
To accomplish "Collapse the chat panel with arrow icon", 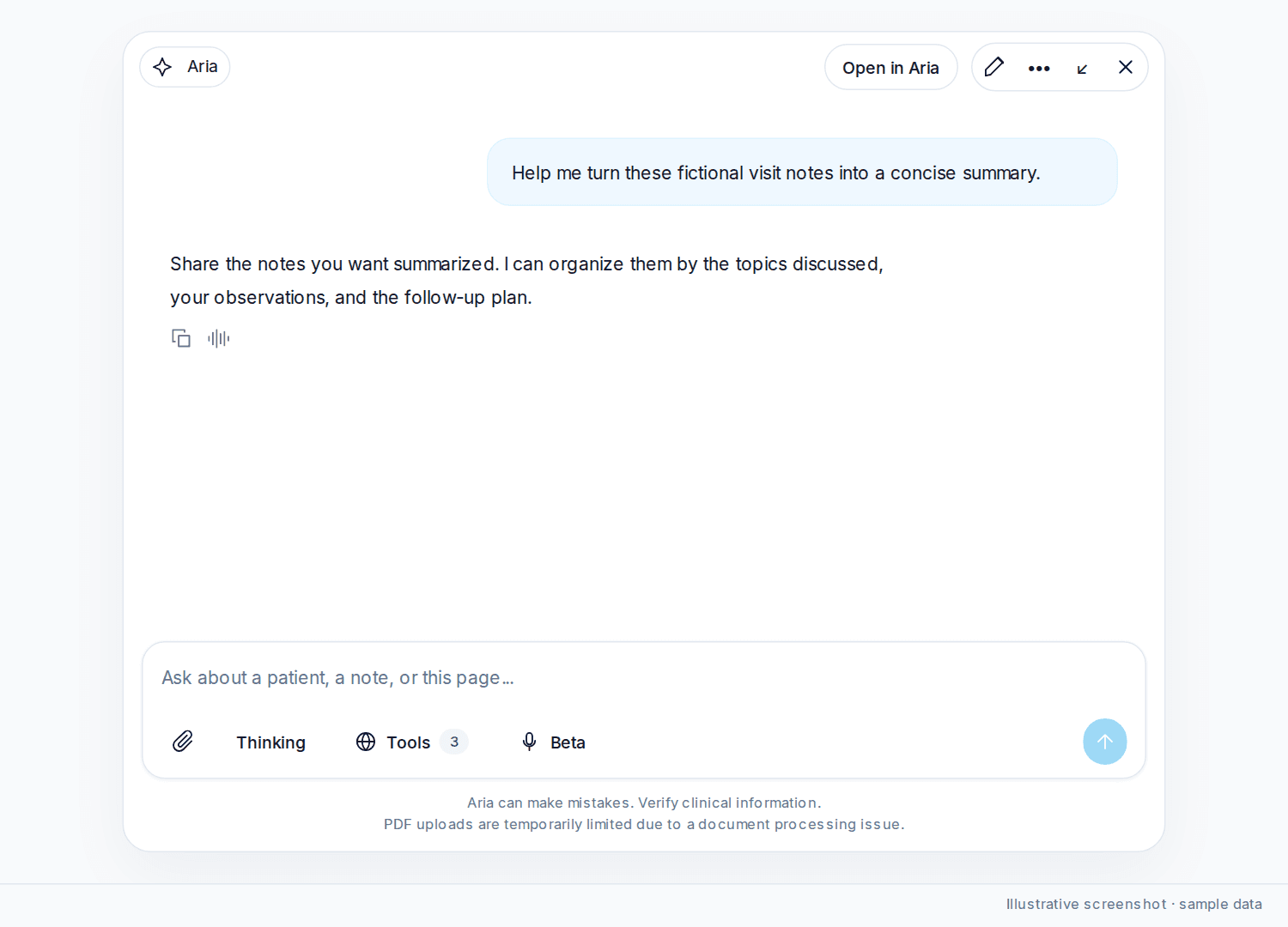I will 1082,68.
